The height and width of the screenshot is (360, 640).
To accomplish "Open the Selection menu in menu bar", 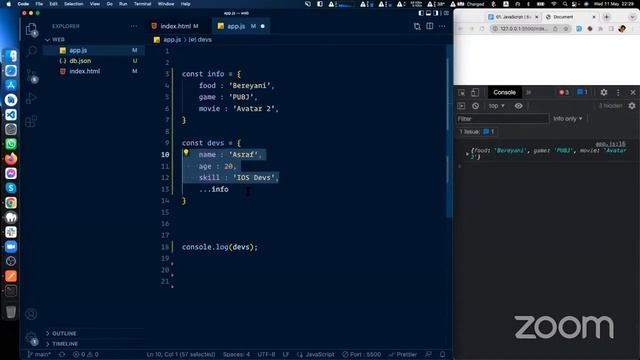I will [x=73, y=4].
